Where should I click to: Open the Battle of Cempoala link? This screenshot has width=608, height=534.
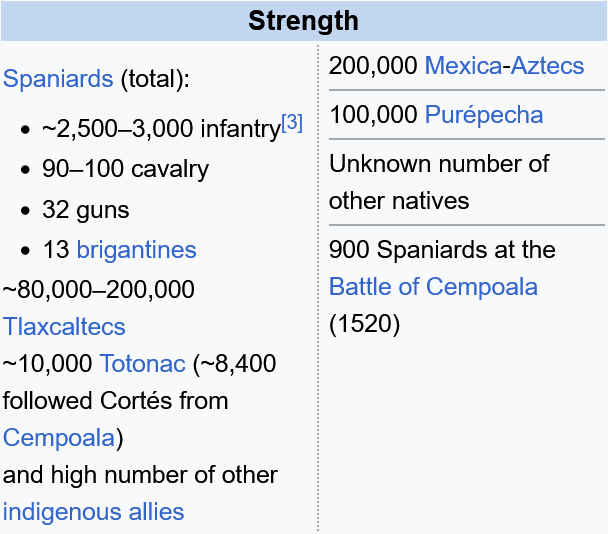433,287
